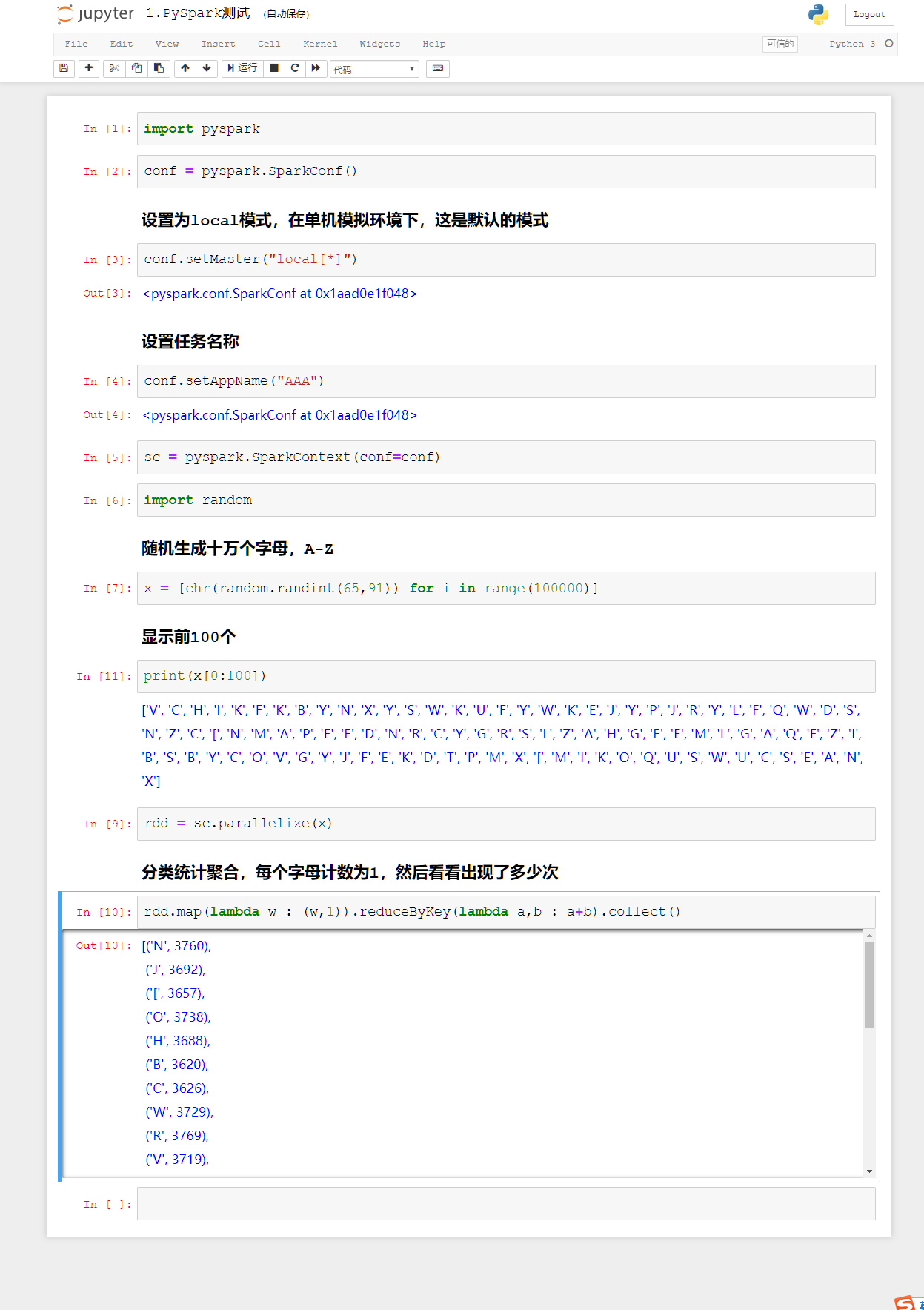Run the cell with 运行 button
Viewport: 924px width, 1310px height.
point(243,69)
